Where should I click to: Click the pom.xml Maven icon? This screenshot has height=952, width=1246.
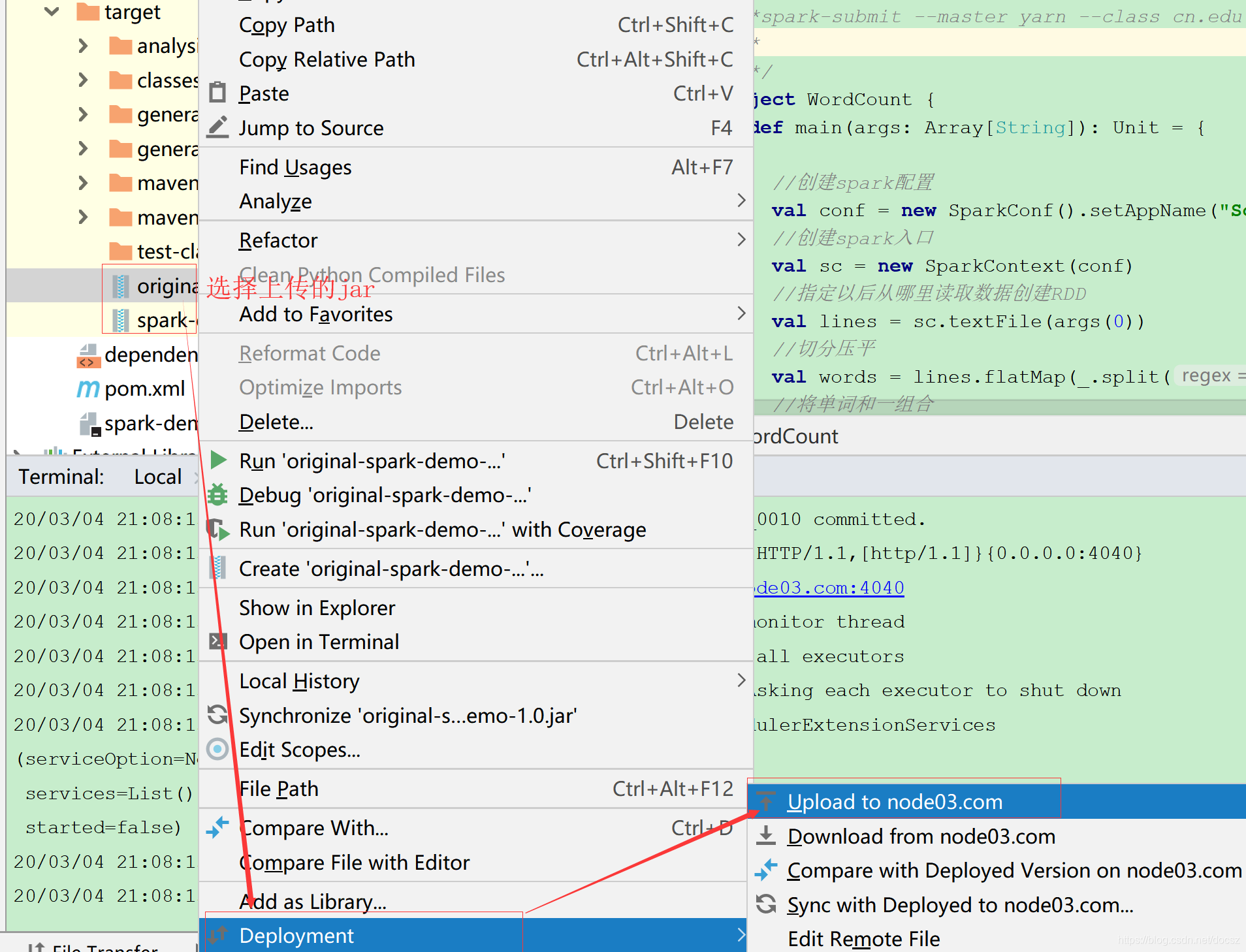click(88, 389)
